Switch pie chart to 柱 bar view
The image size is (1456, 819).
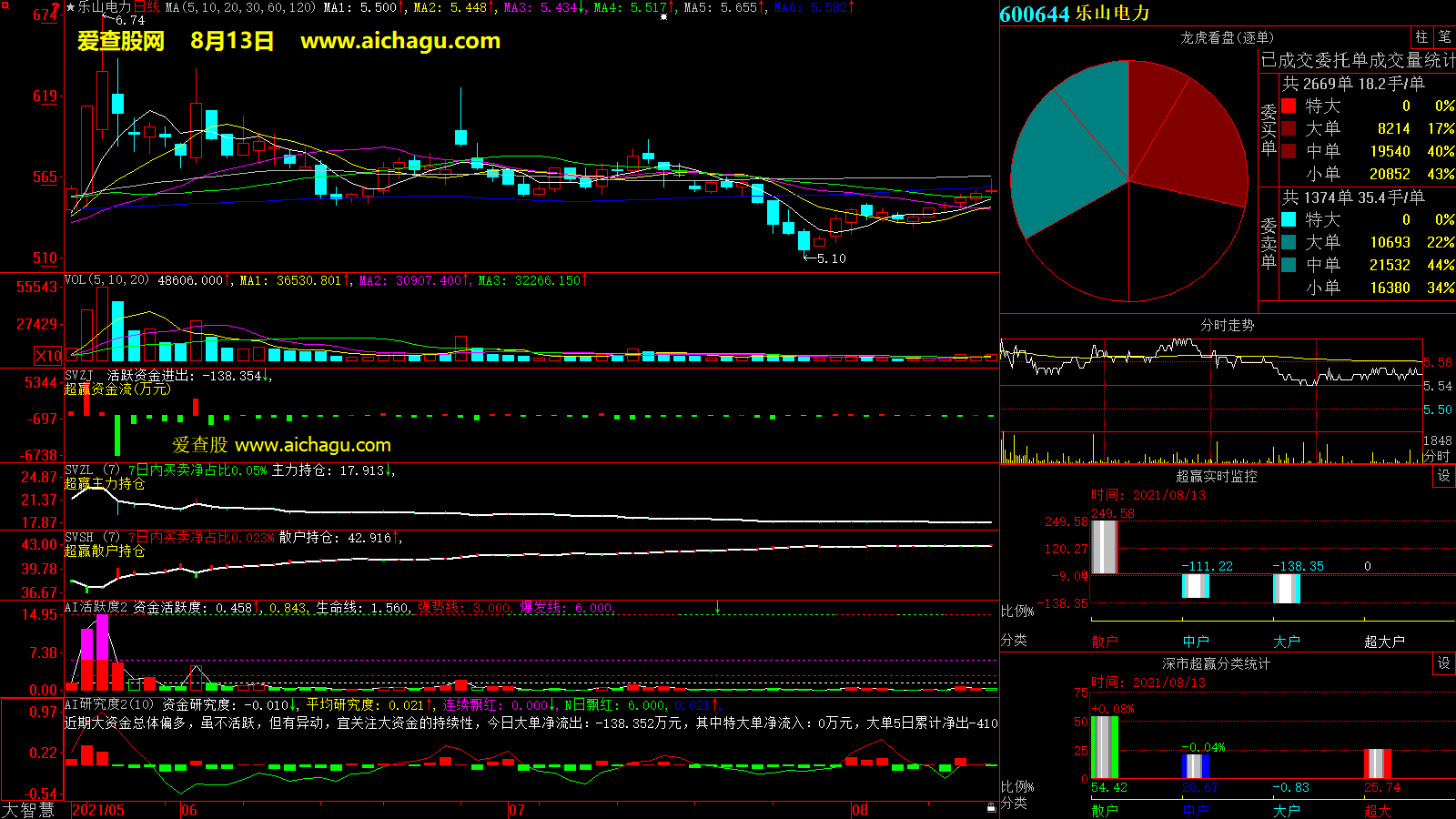pos(1421,37)
